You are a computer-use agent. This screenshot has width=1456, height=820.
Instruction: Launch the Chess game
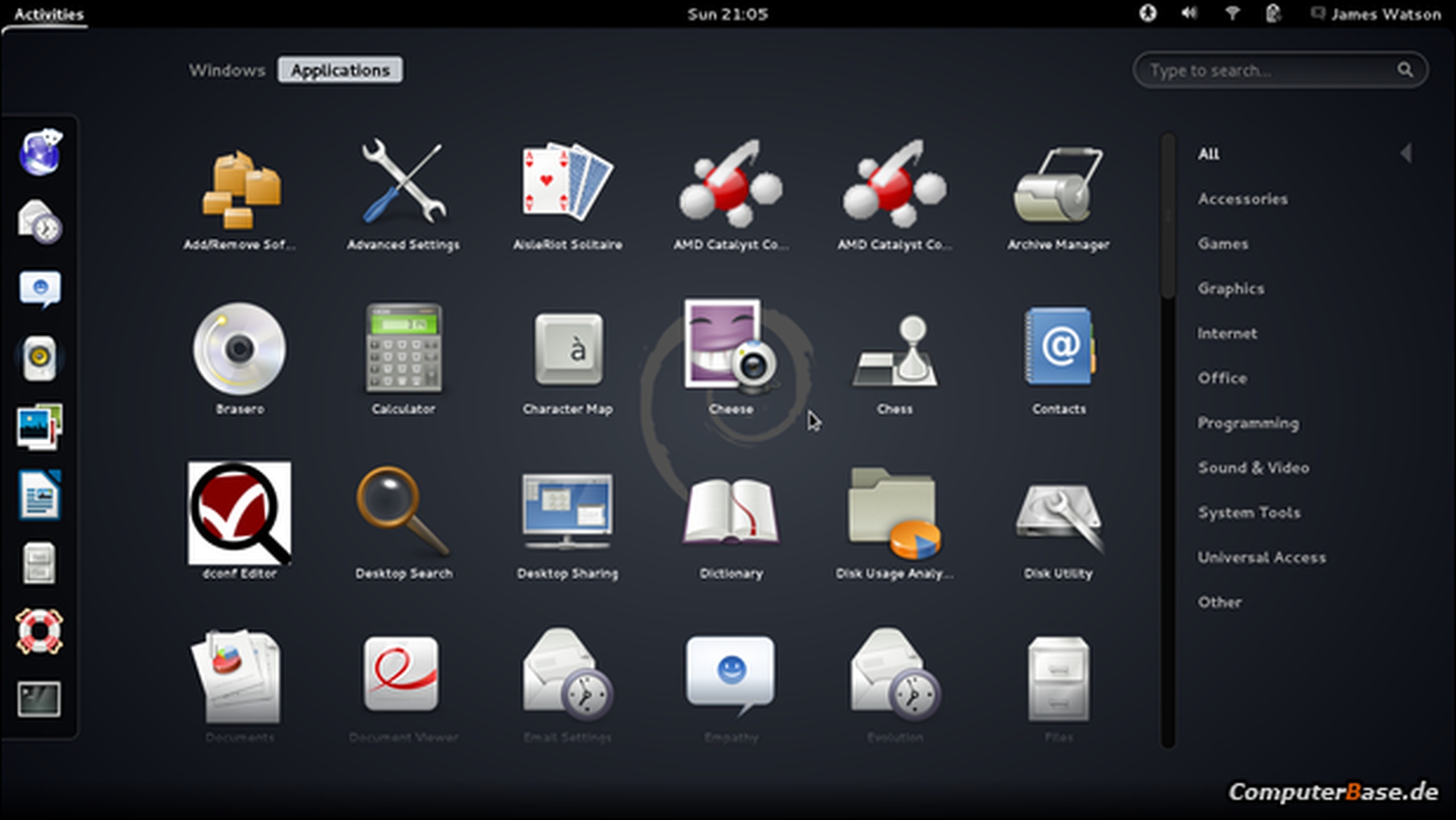pos(894,353)
